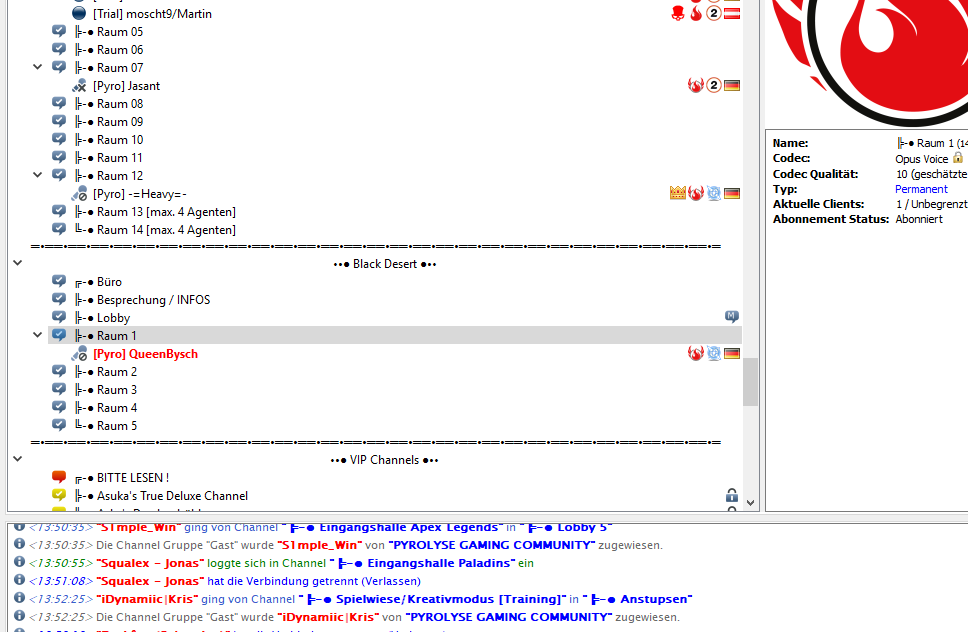The image size is (968, 632).
Task: Click the 13:50:55 timestamp in the log
Action: pyautogui.click(x=60, y=563)
